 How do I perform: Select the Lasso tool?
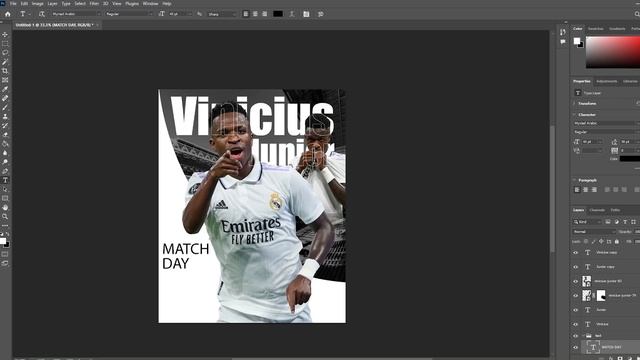[5, 53]
